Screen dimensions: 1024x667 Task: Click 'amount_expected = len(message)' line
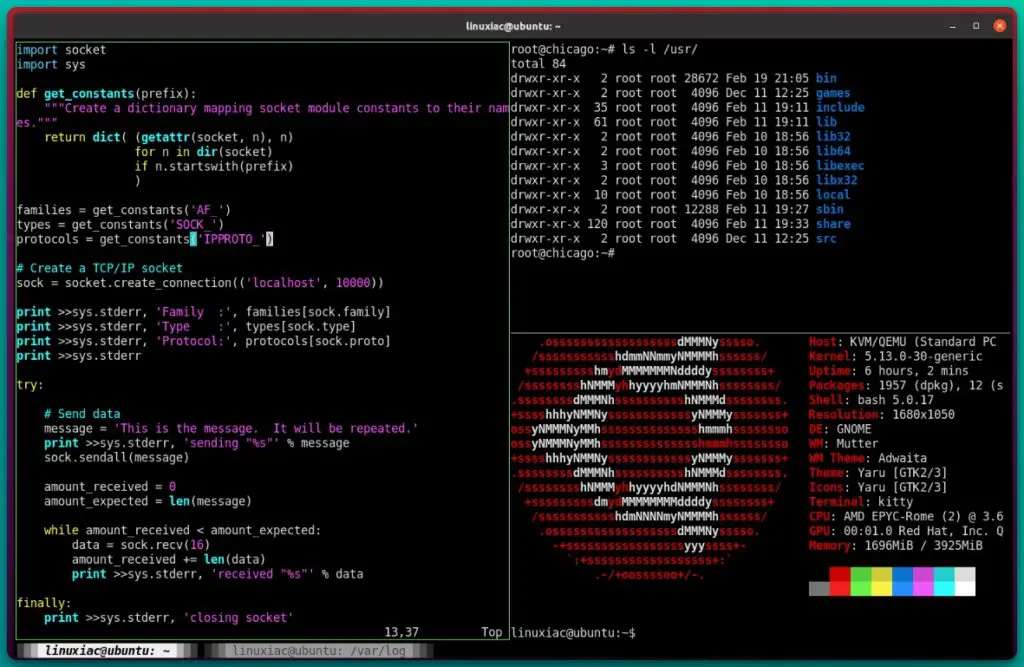pyautogui.click(x=148, y=501)
